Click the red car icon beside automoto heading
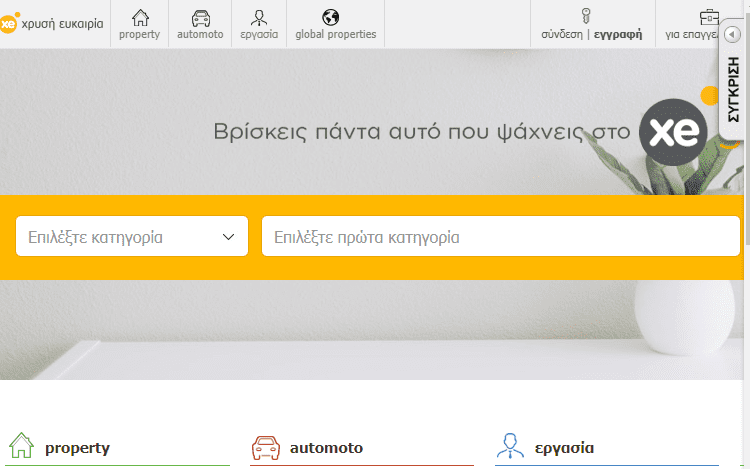 266,447
